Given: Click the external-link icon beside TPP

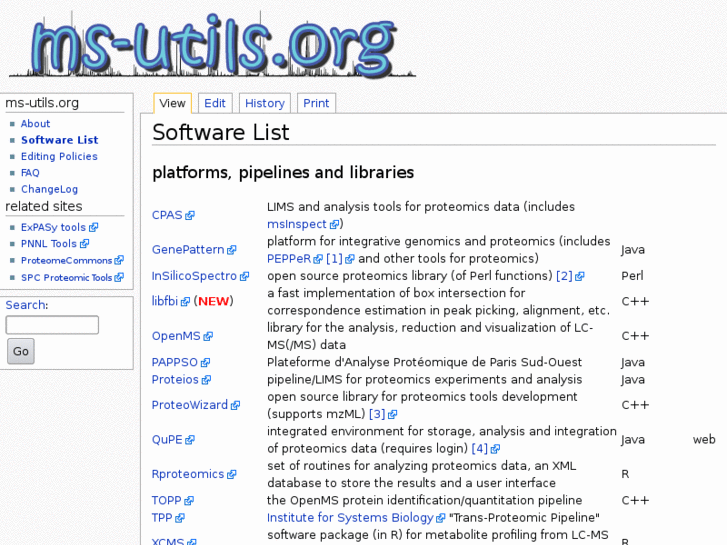Looking at the screenshot, I should click(180, 518).
